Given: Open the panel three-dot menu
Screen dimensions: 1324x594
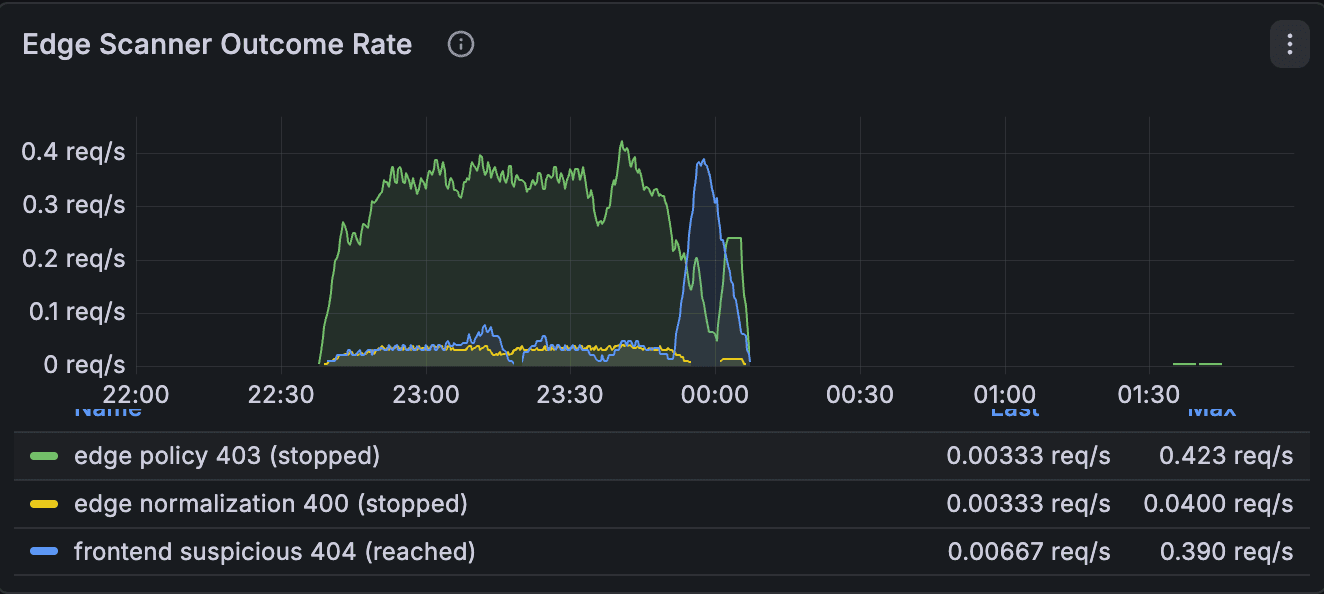Looking at the screenshot, I should point(1289,44).
